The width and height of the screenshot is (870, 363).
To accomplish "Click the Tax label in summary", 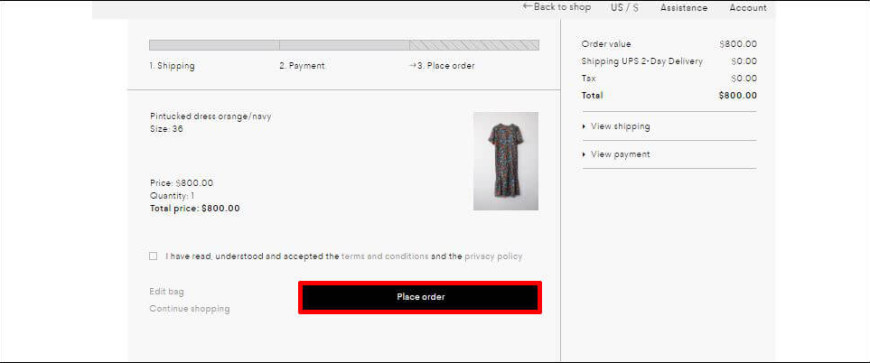I will [x=589, y=78].
